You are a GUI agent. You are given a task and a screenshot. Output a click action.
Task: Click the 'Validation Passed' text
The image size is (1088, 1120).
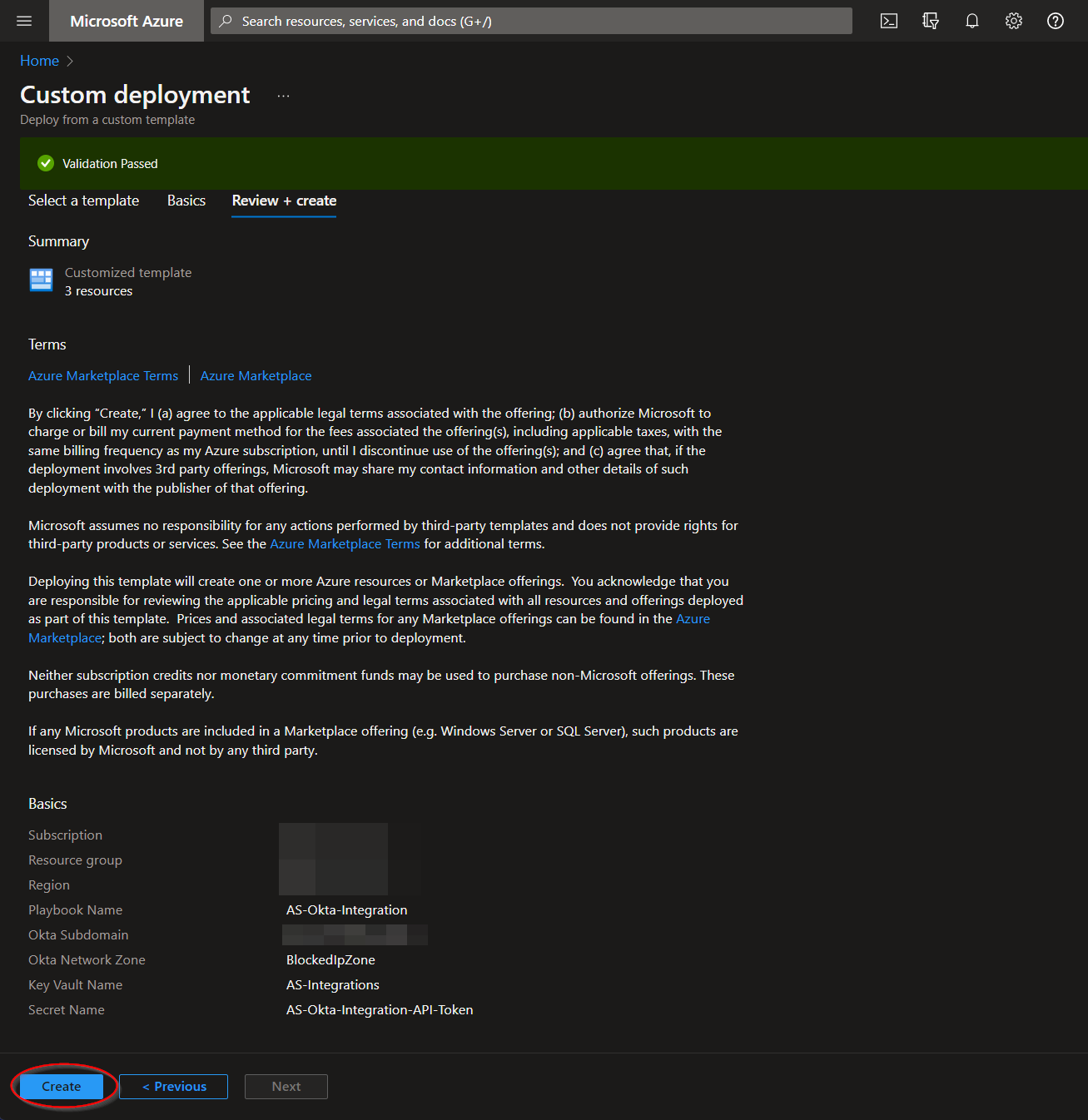[110, 164]
